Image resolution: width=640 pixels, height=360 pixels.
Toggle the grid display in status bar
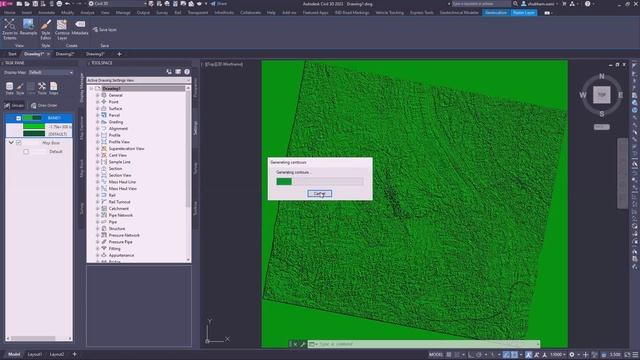tap(449, 355)
